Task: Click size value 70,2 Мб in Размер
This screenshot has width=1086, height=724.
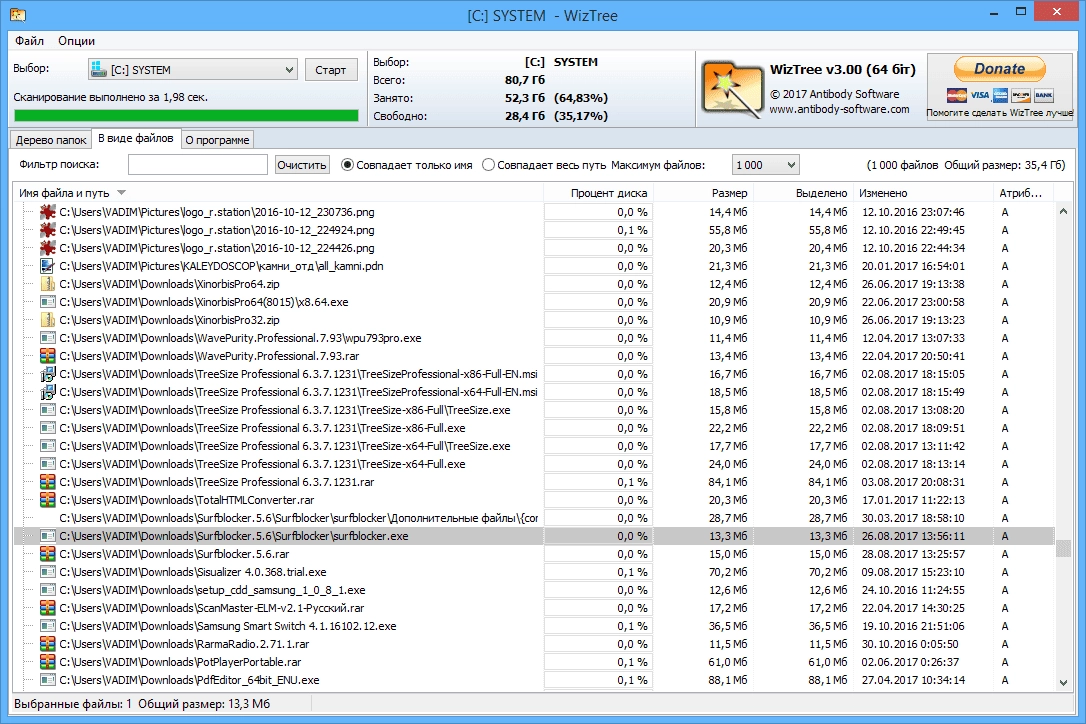Action: click(728, 572)
